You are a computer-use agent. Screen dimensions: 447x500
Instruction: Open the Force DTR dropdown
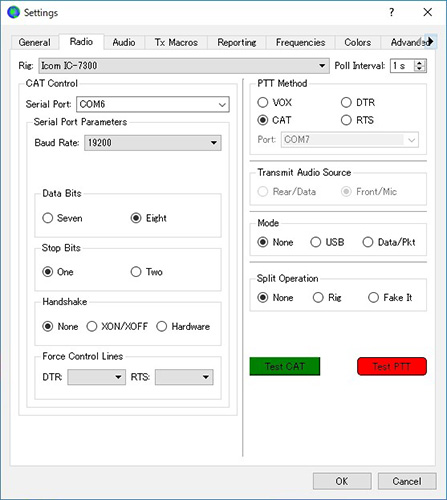97,377
